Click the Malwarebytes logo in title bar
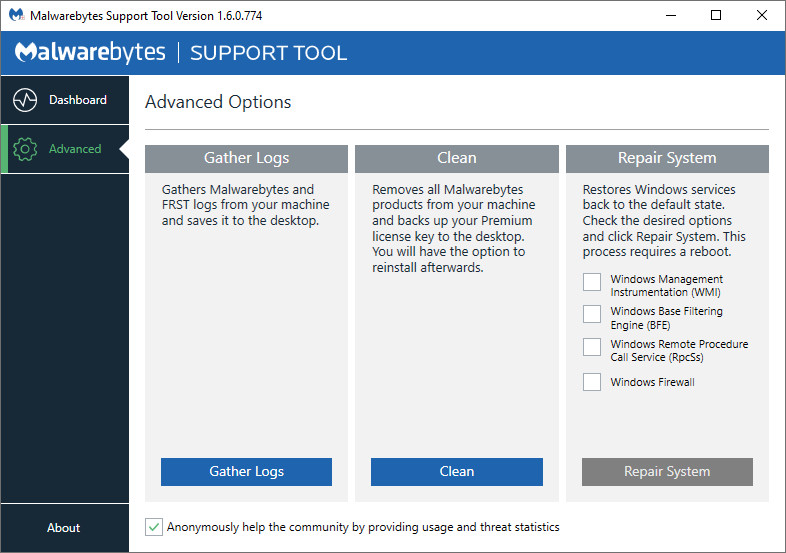This screenshot has height=553, width=786. coord(16,16)
